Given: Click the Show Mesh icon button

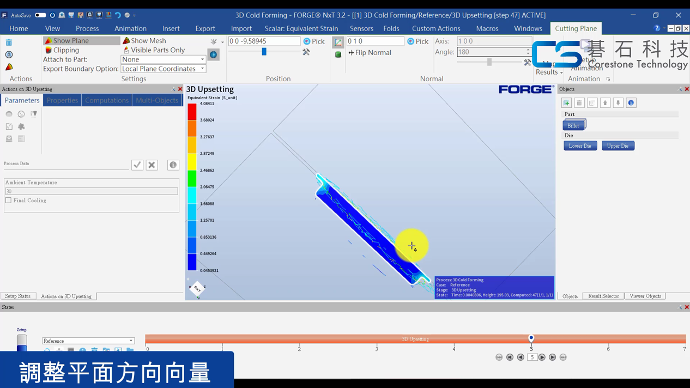Looking at the screenshot, I should tap(126, 40).
